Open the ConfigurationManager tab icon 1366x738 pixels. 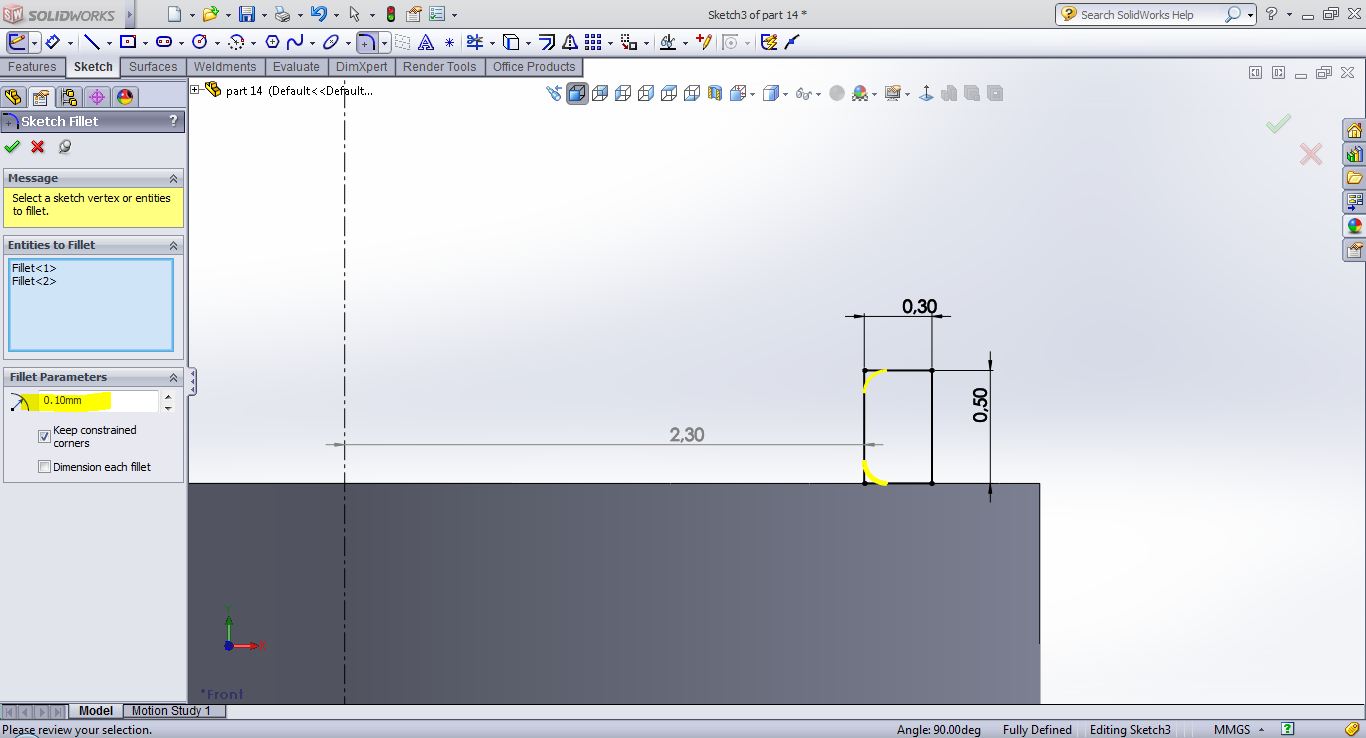click(x=68, y=97)
